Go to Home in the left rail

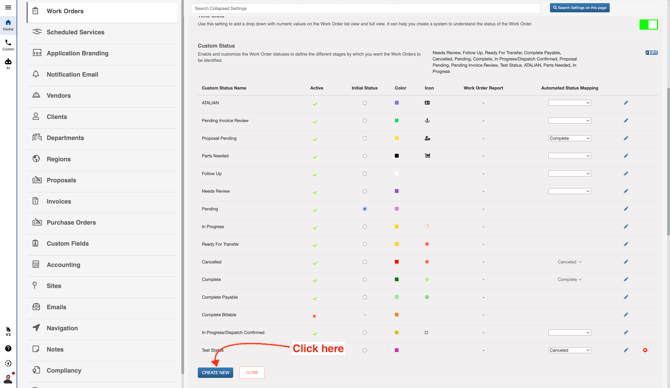8,25
